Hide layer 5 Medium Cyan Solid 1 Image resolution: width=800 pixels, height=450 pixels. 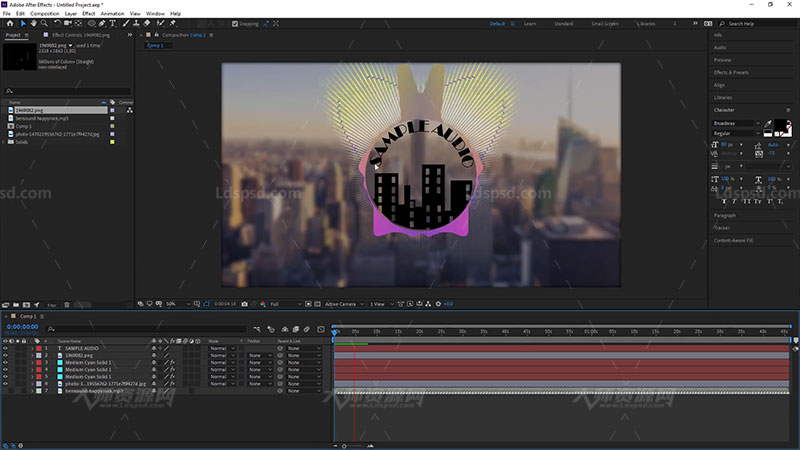pos(6,377)
